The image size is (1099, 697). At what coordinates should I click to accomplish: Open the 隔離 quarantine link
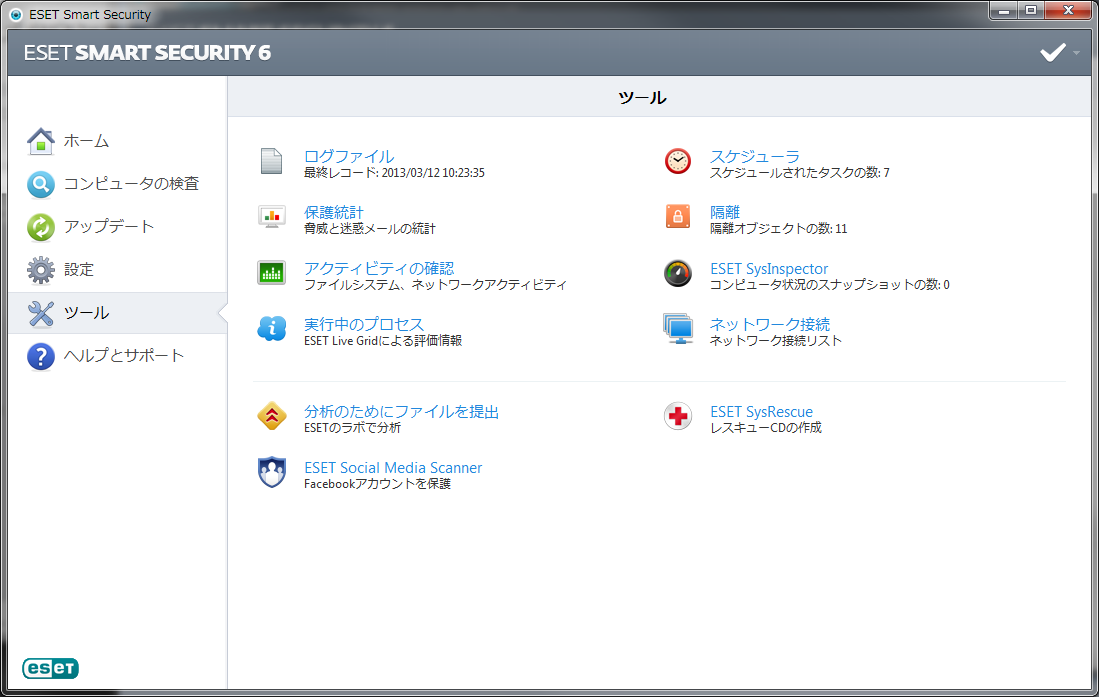pos(725,212)
